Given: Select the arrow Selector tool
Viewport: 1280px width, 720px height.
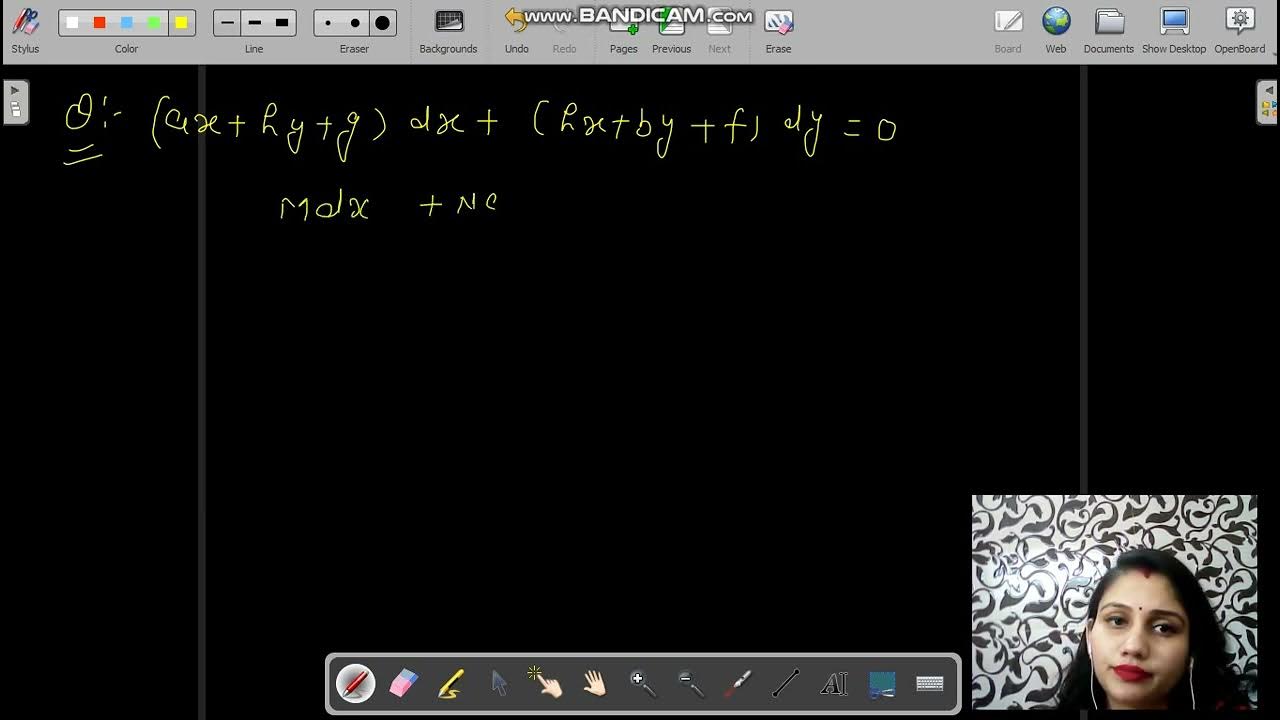Looking at the screenshot, I should (498, 684).
